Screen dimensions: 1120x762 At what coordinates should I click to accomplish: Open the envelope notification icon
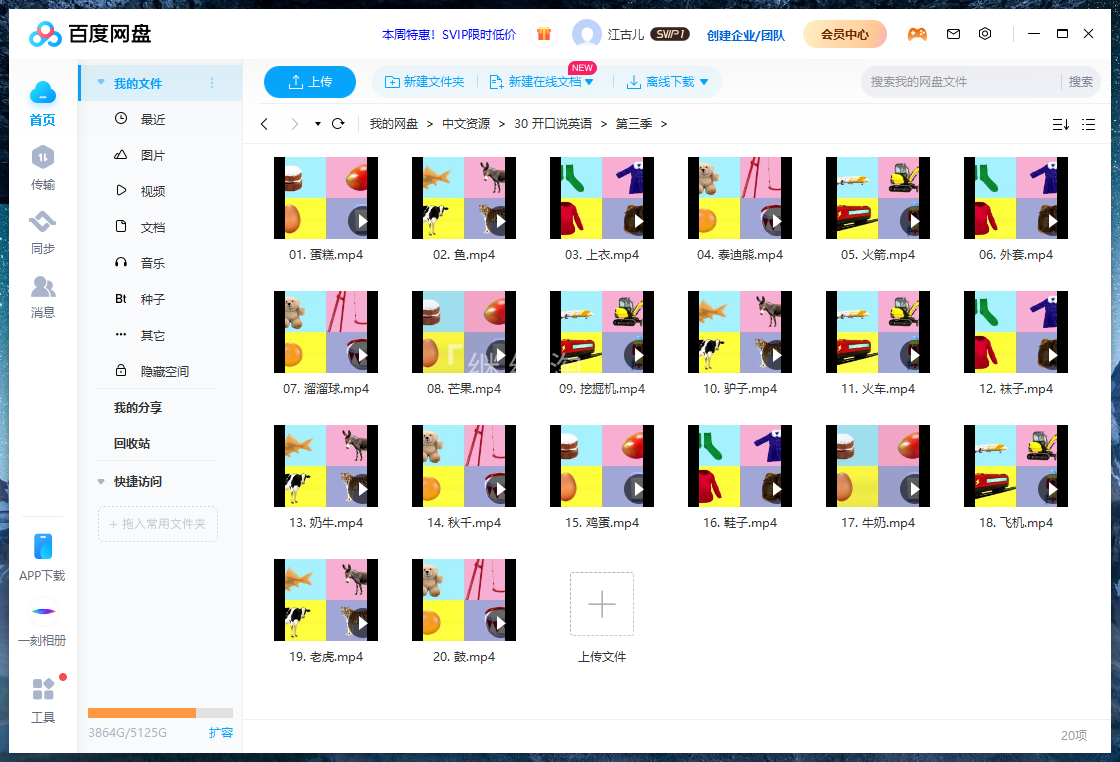pyautogui.click(x=953, y=33)
